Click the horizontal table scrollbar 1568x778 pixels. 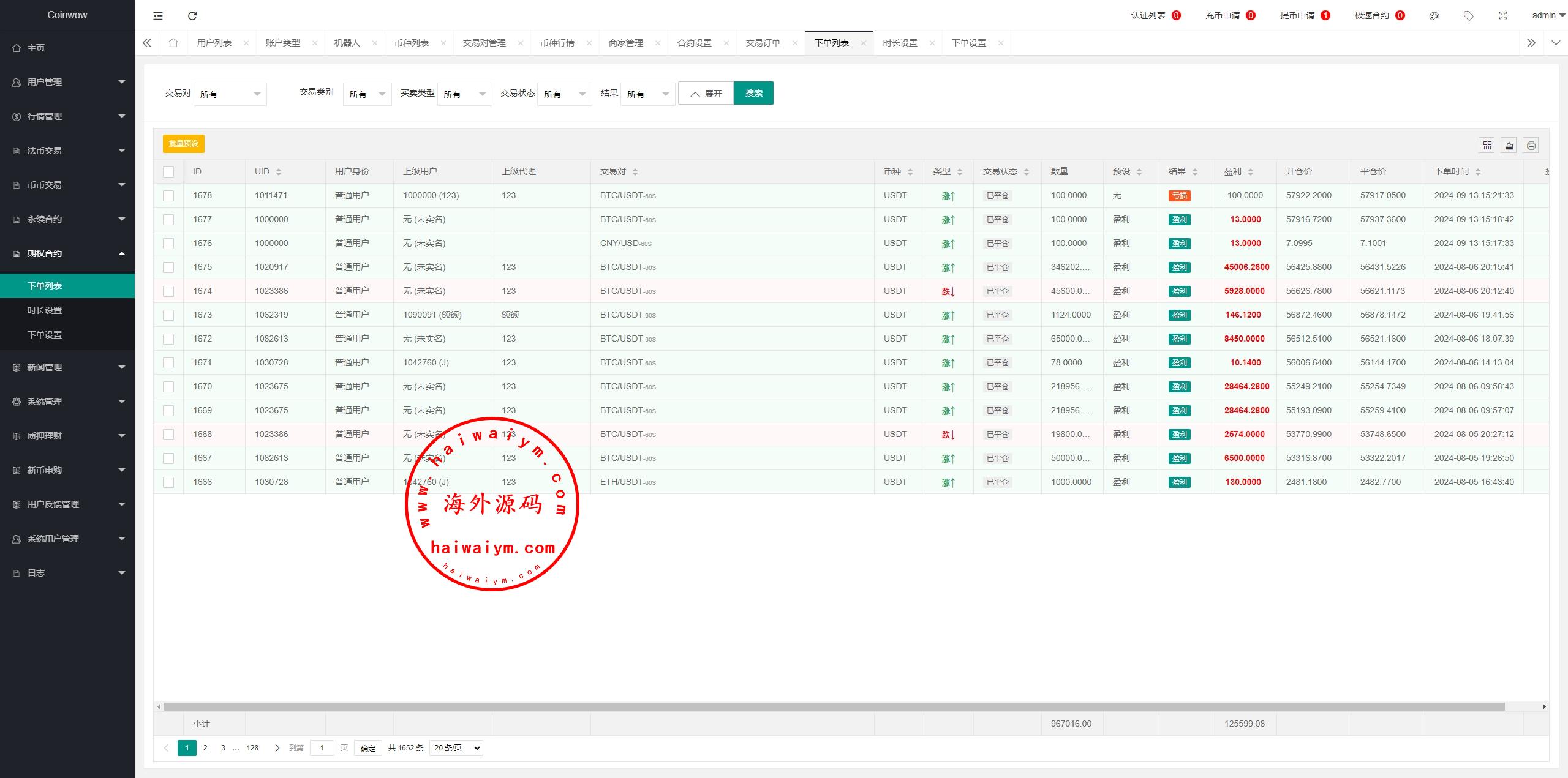[x=833, y=707]
